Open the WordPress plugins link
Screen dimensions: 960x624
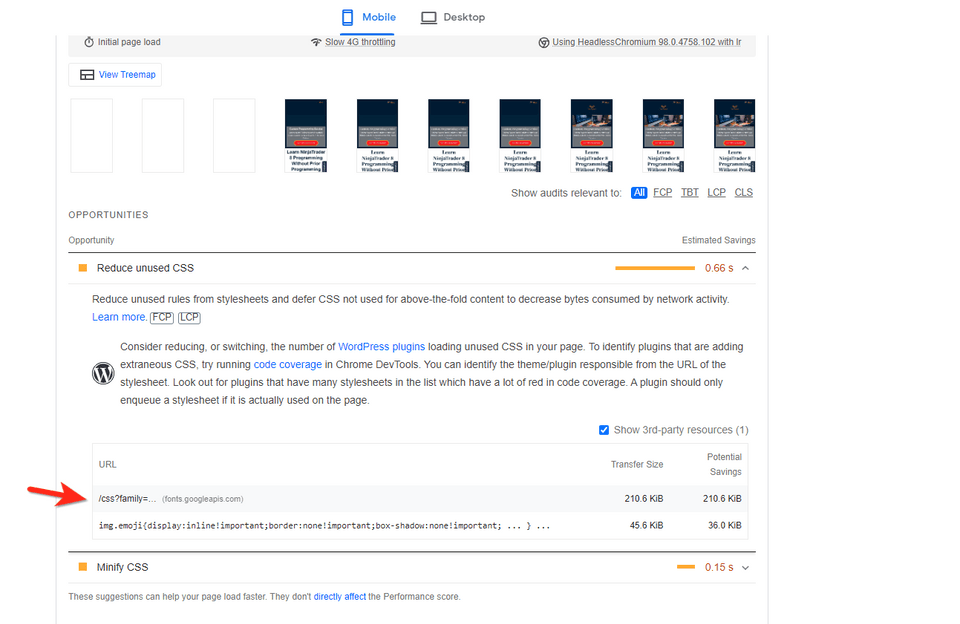[381, 347]
